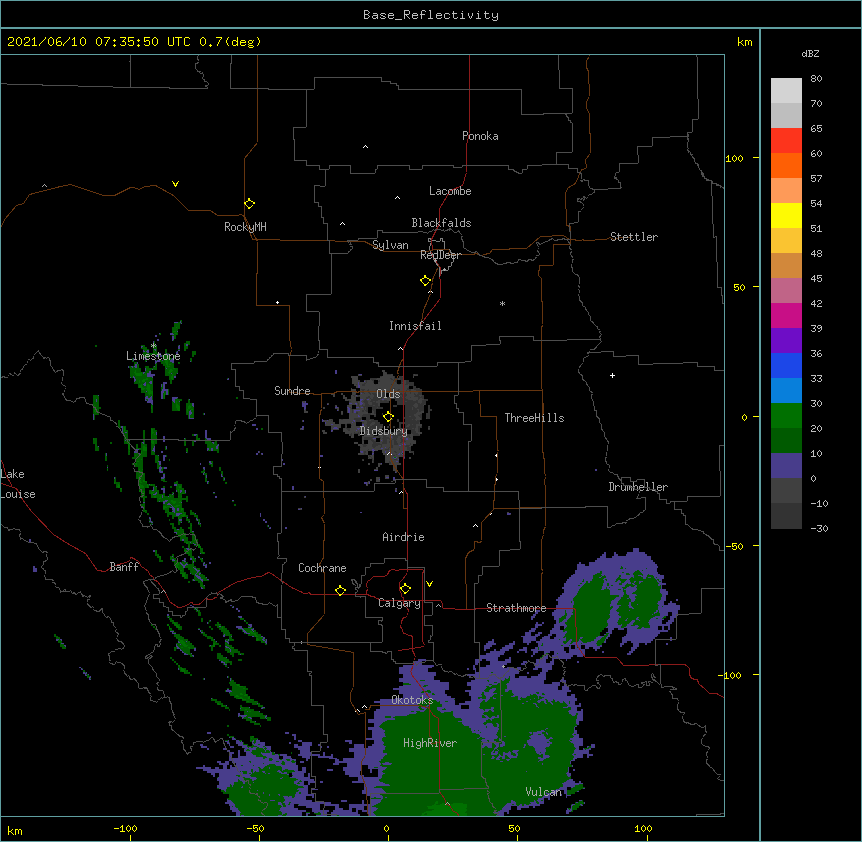Select the Drumheller label
The image size is (862, 842).
coord(638,487)
